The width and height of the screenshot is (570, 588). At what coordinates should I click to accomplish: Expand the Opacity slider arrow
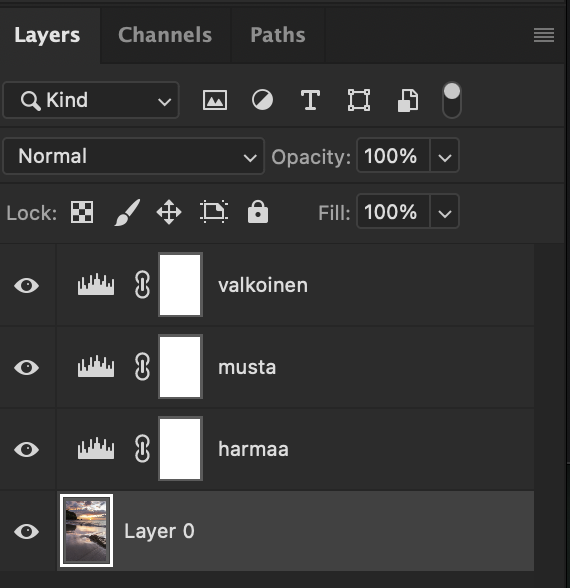click(x=445, y=156)
